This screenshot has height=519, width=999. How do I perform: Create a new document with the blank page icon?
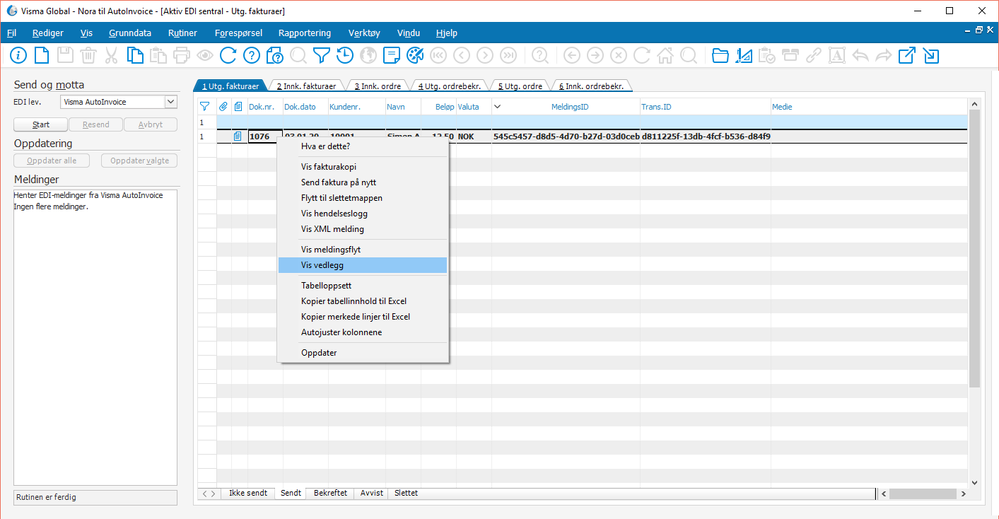(x=41, y=56)
